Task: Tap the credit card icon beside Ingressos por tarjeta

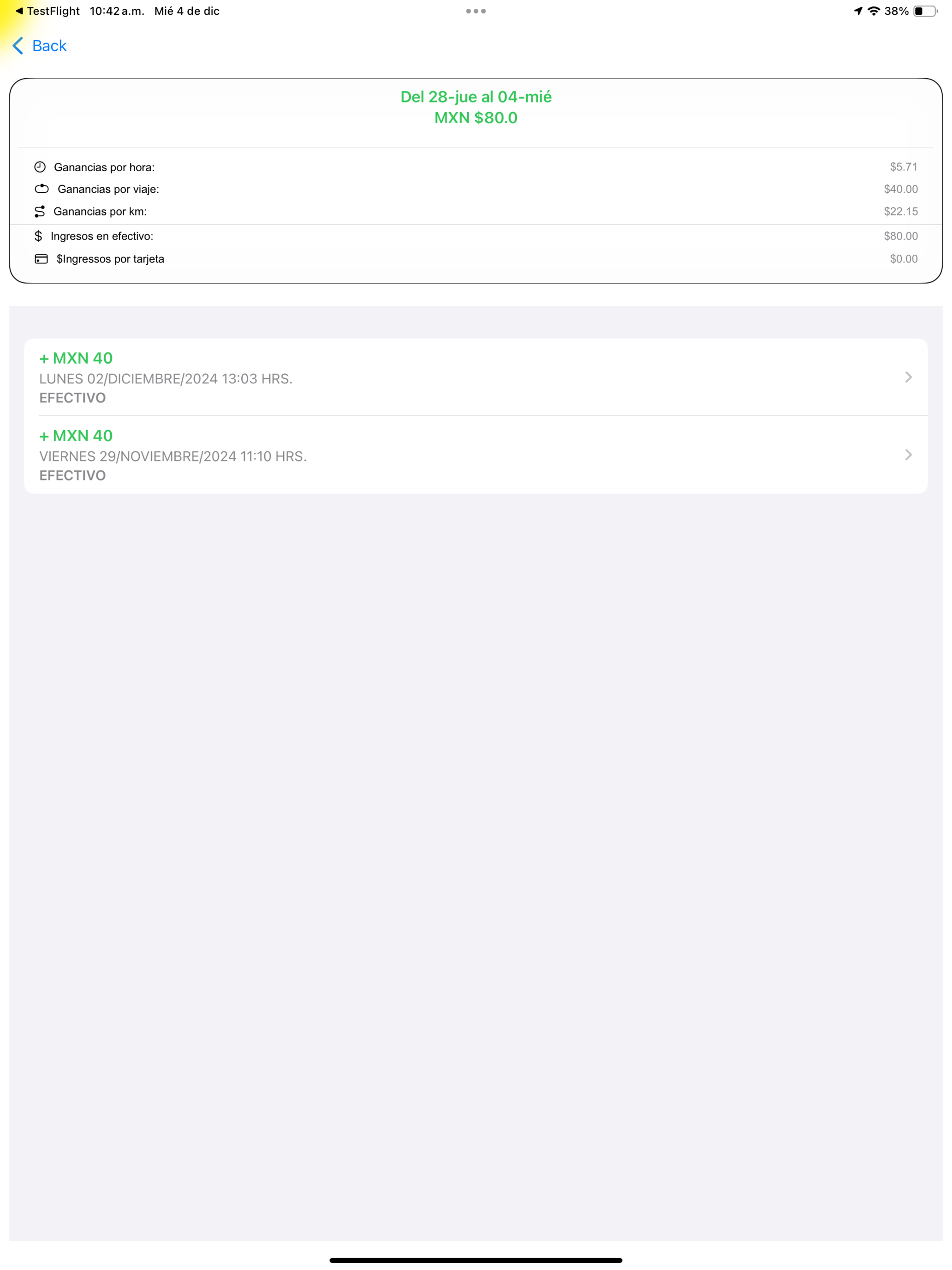Action: pos(42,259)
